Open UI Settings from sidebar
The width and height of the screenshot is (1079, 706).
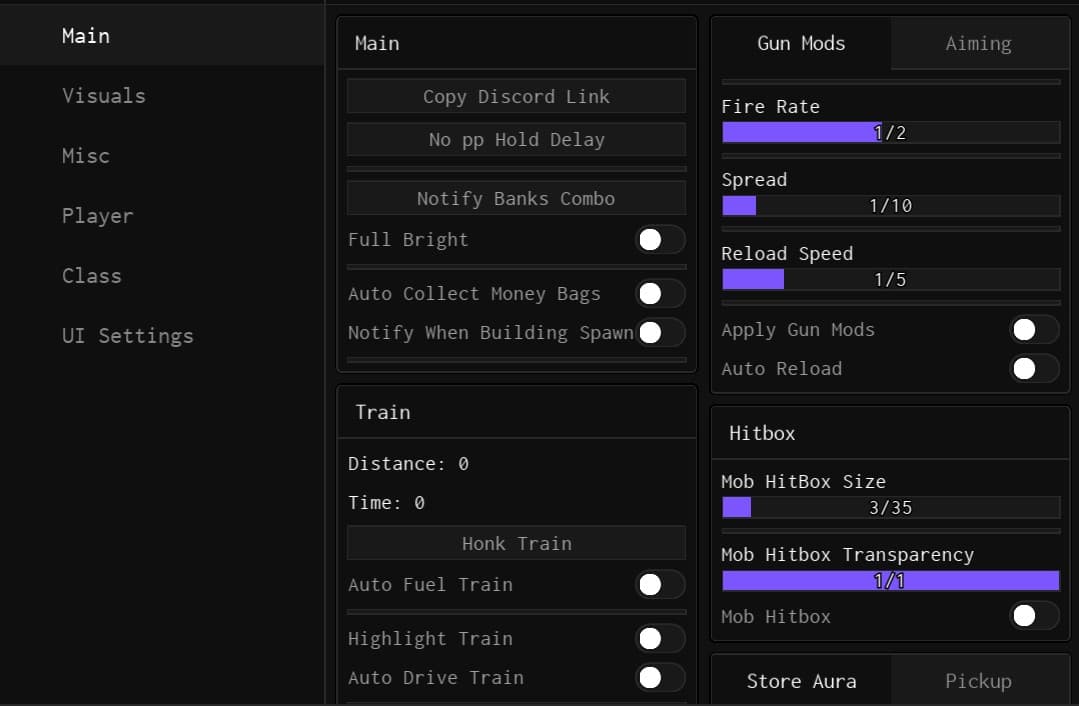127,336
